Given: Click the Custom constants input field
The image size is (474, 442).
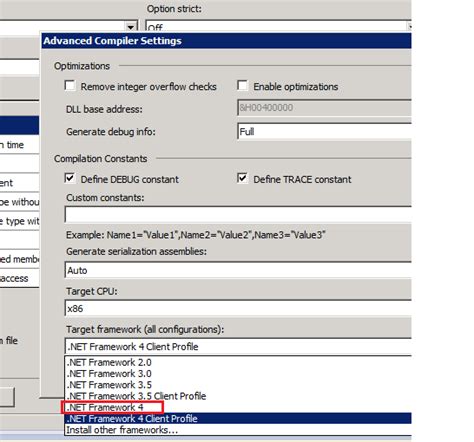Looking at the screenshot, I should click(x=238, y=214).
